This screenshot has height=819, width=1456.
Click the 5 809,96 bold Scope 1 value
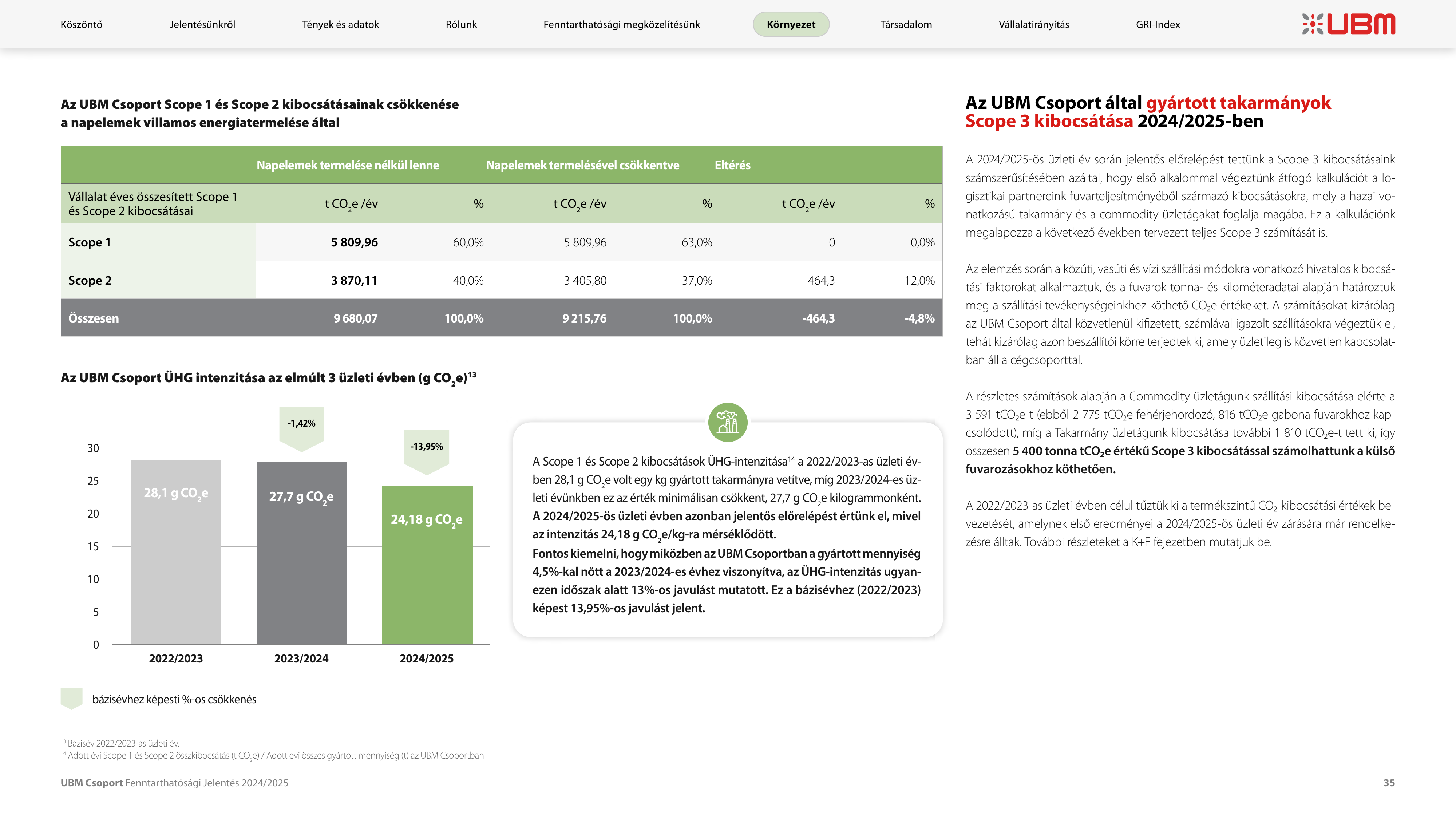(355, 242)
